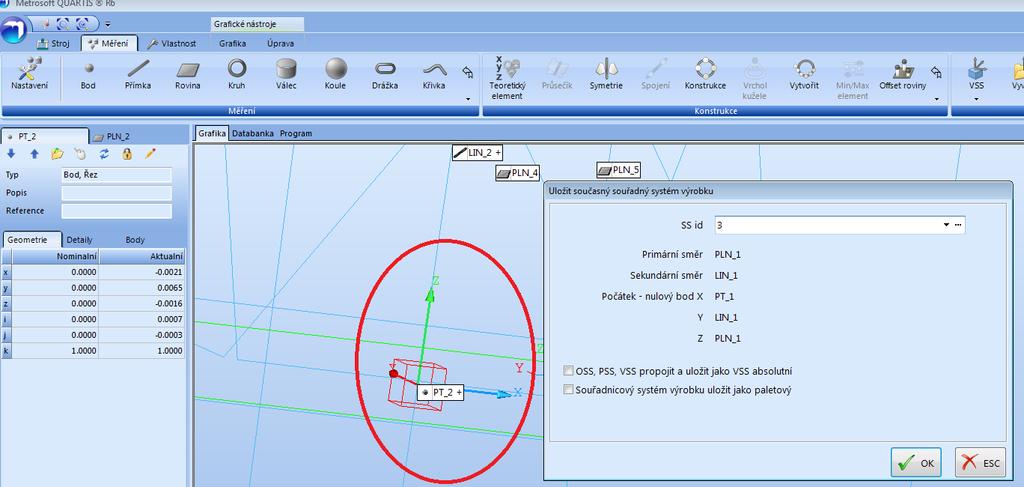This screenshot has width=1024, height=487.
Task: Expand the Konstrukce ribbon group more arrow
Action: click(936, 99)
